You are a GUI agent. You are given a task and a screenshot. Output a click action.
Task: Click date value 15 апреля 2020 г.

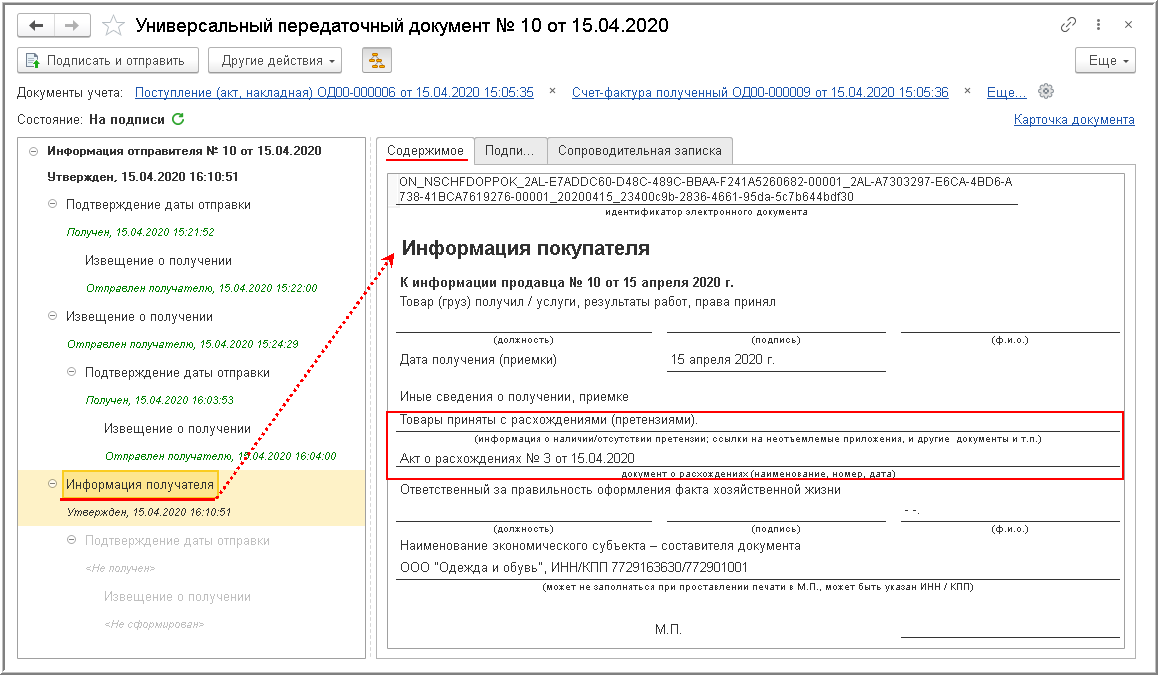[x=722, y=360]
